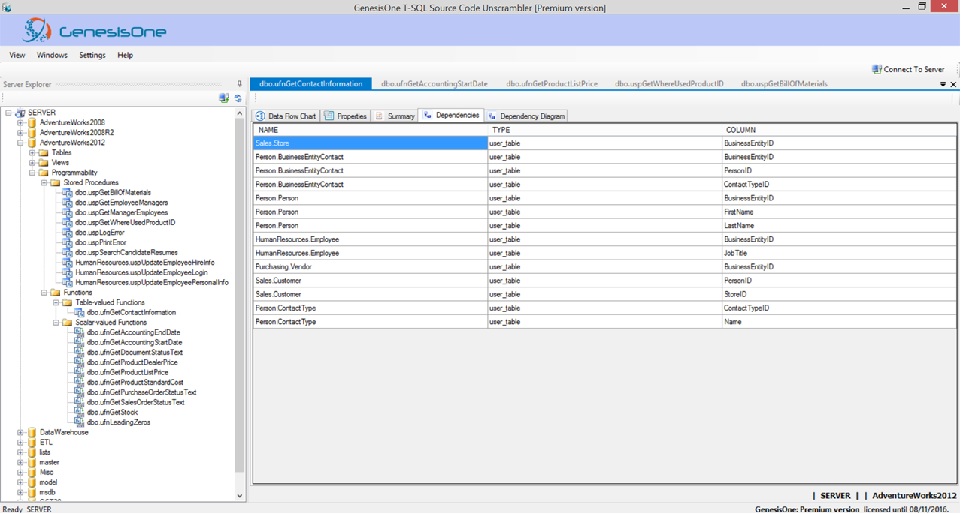This screenshot has height=514, width=962.
Task: Click the SERVER node computer icon
Action: tap(20, 113)
